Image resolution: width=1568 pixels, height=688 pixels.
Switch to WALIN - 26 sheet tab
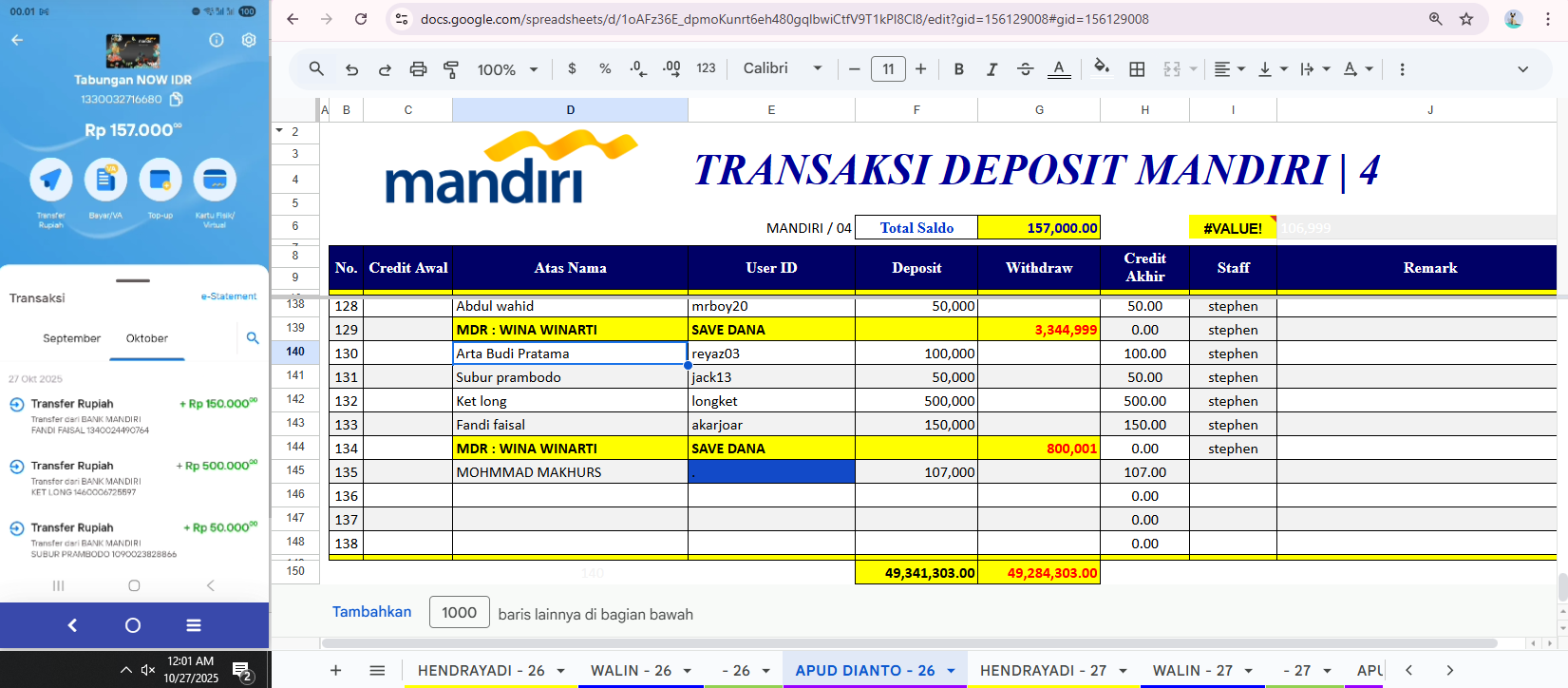coord(631,670)
